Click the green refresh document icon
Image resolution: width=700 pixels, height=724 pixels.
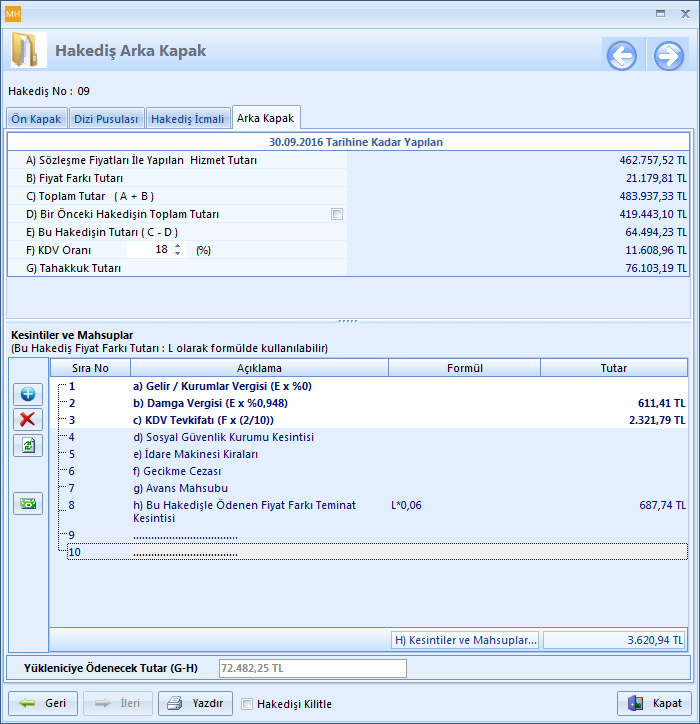tap(27, 446)
